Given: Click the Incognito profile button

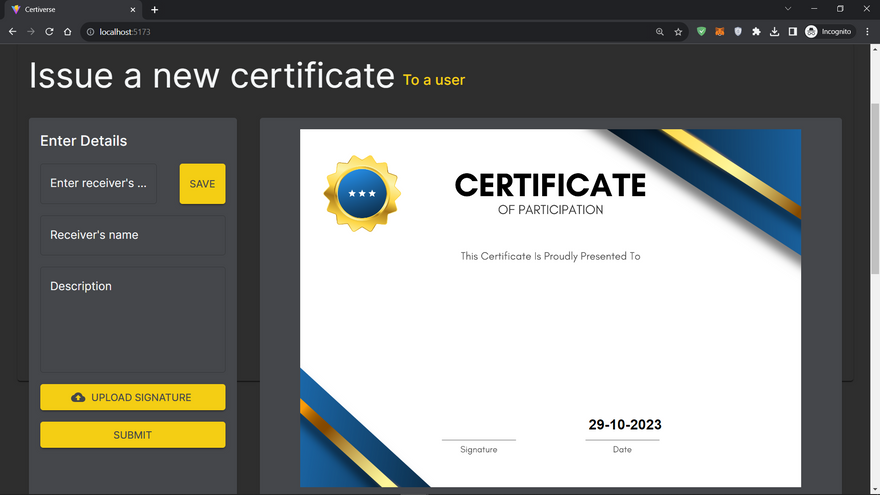Looking at the screenshot, I should coord(828,32).
